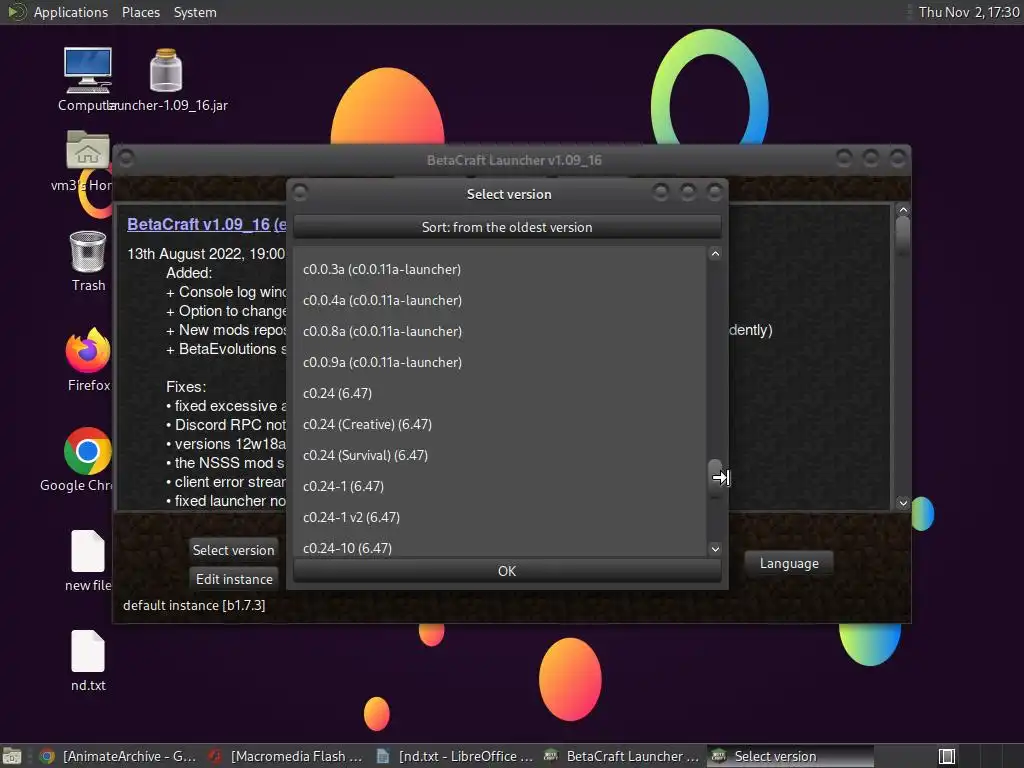This screenshot has width=1024, height=768.
Task: Open the Computer desktop icon
Action: coord(88,71)
